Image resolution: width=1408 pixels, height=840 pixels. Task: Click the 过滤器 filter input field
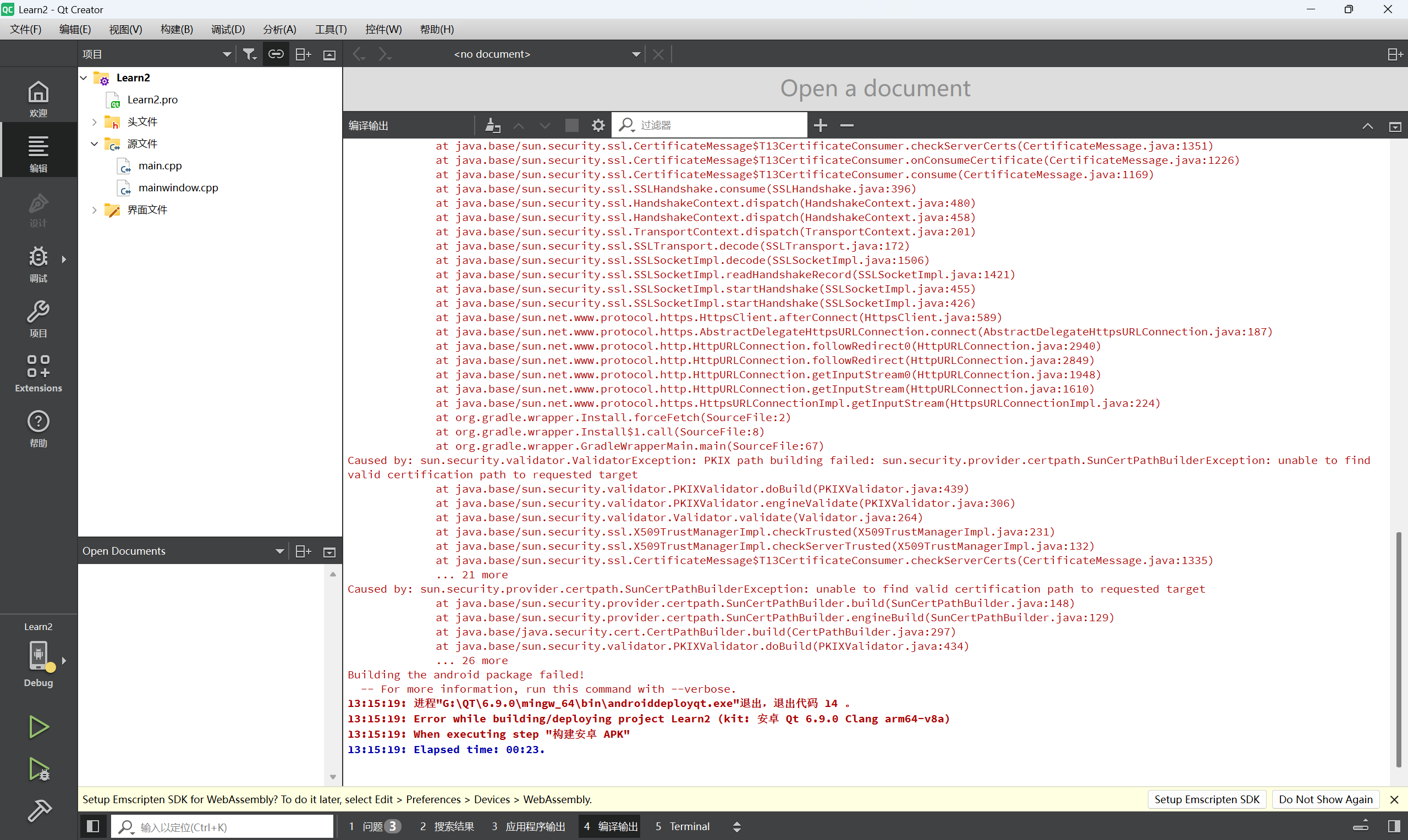pos(710,125)
